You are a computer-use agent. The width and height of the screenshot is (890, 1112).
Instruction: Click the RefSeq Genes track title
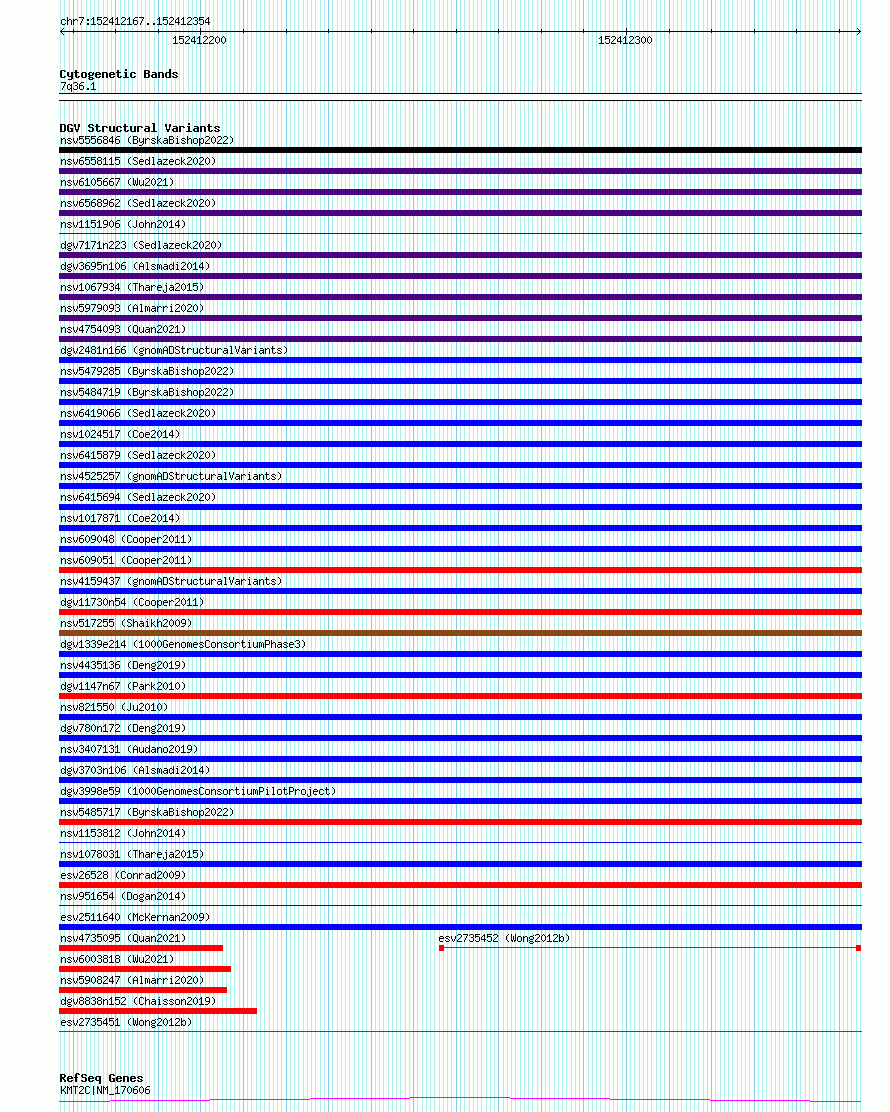101,1078
